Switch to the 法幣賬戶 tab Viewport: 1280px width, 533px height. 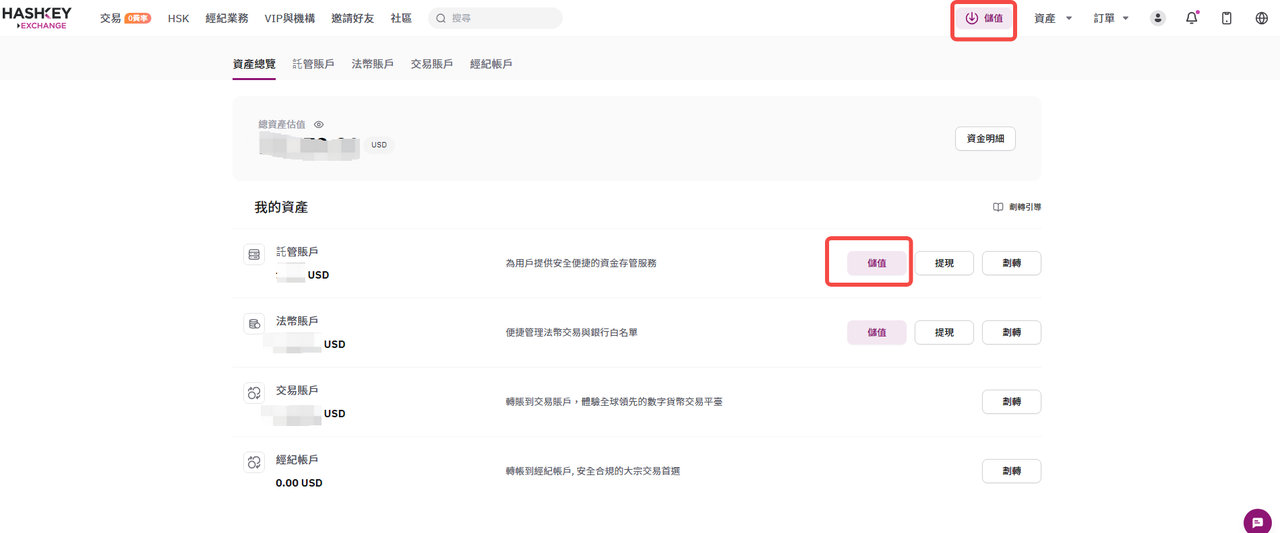[x=372, y=64]
